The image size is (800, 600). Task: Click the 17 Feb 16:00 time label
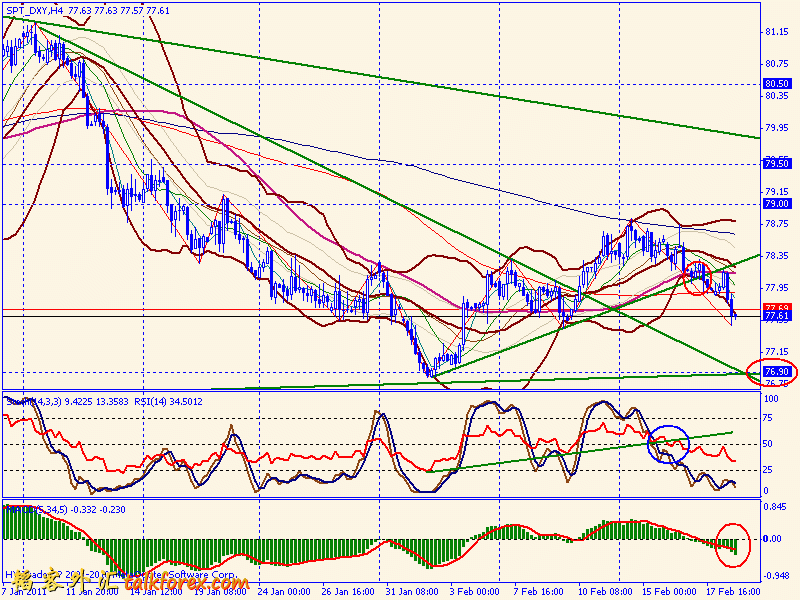(x=733, y=592)
